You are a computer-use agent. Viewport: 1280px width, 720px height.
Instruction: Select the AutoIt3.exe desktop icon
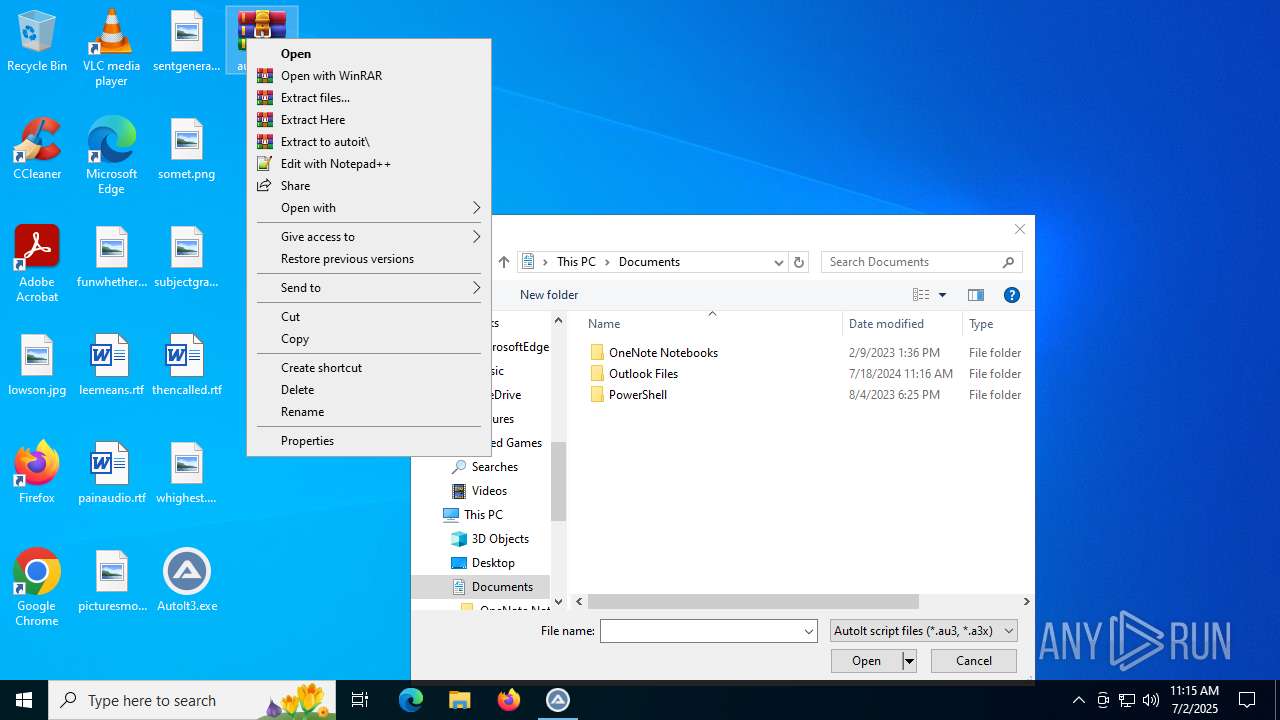[186, 582]
